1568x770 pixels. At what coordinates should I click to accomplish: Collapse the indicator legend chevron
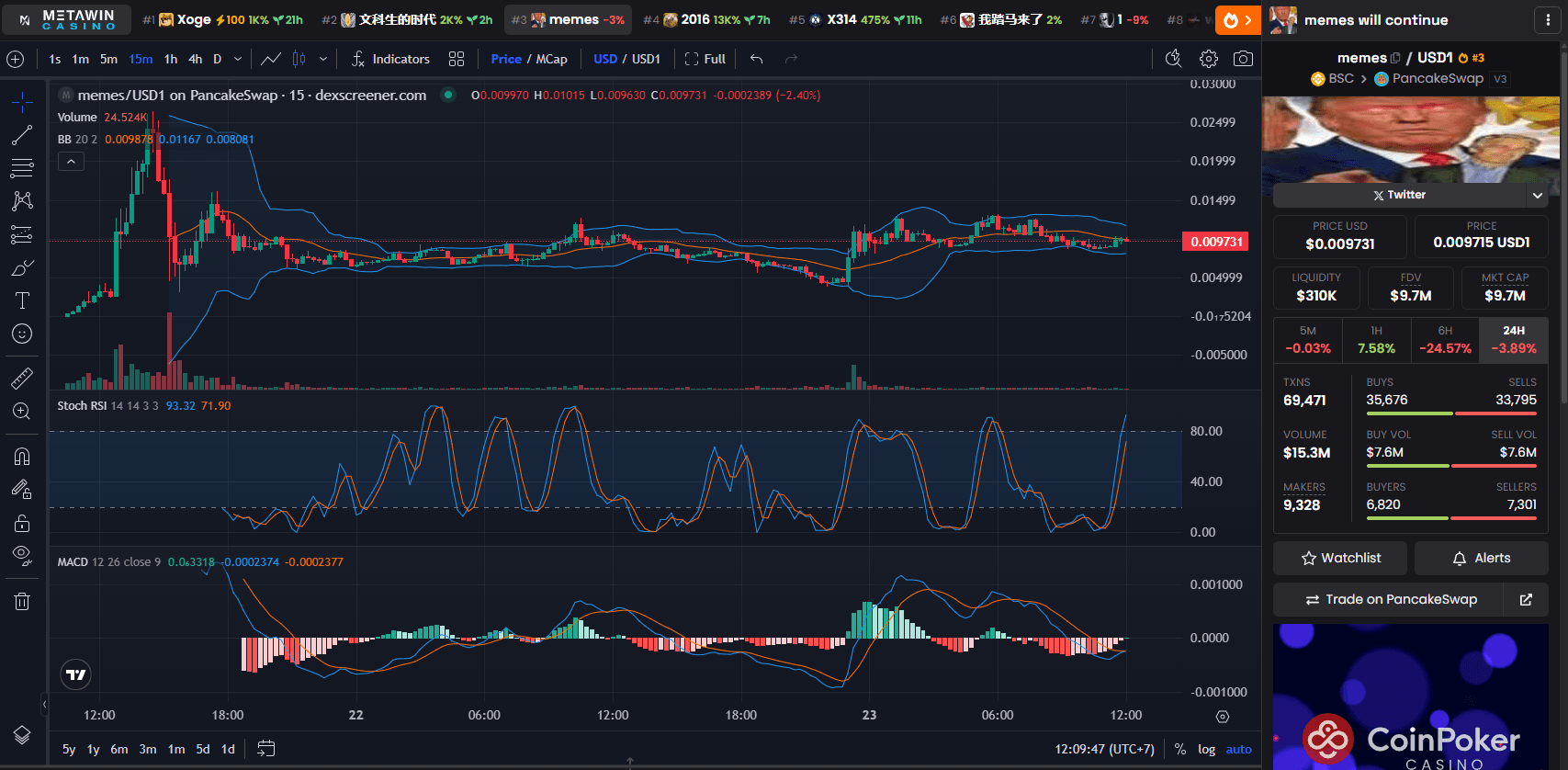tap(71, 162)
